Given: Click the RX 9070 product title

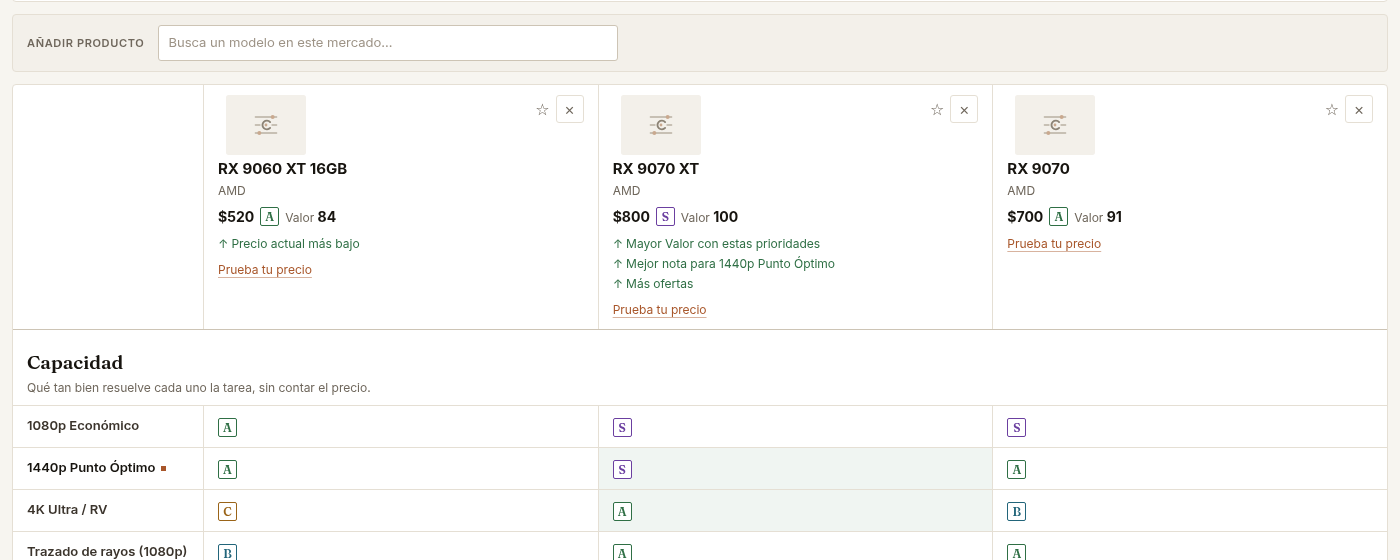Looking at the screenshot, I should point(1038,169).
